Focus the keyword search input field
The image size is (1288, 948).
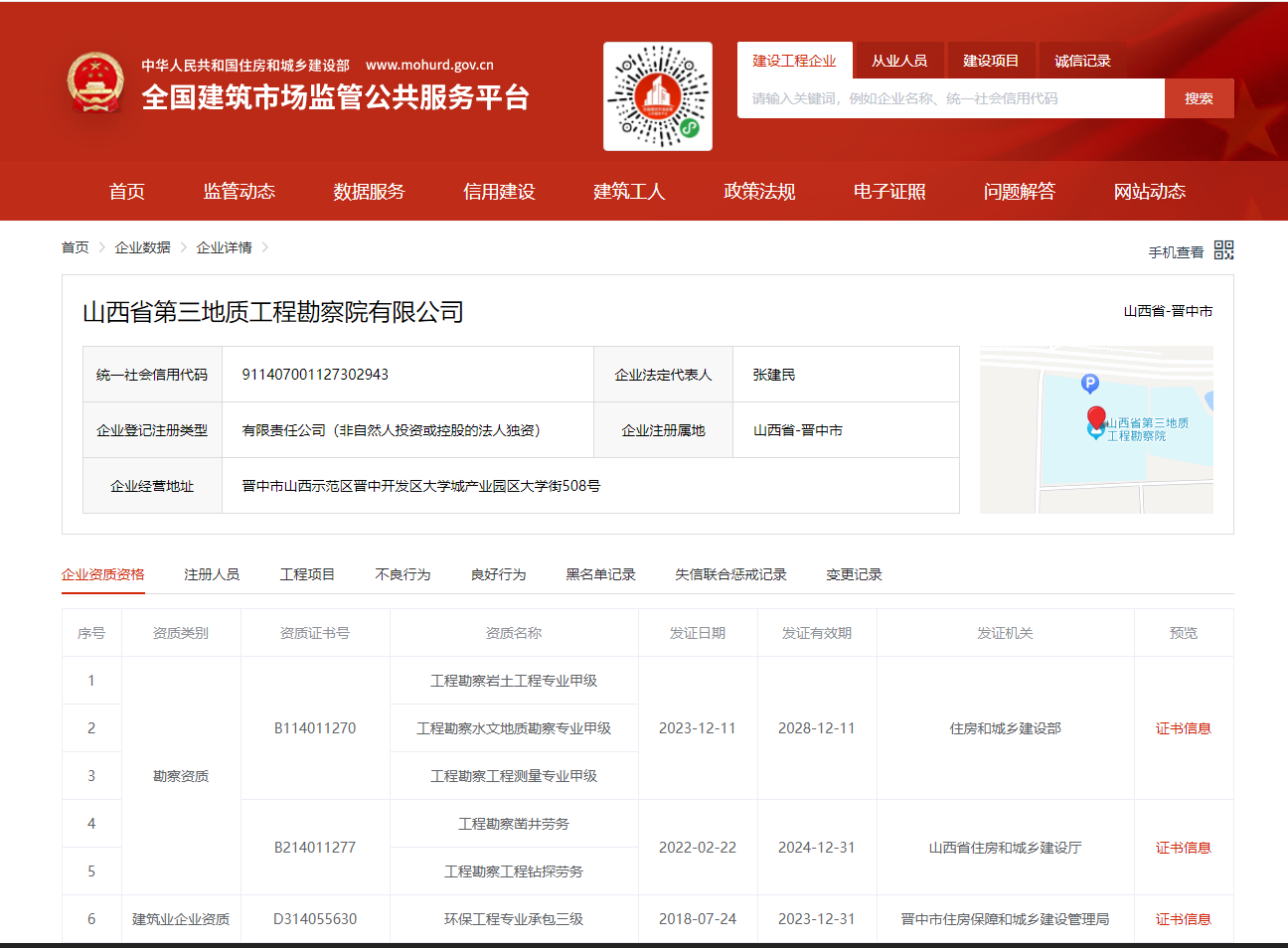pos(951,98)
